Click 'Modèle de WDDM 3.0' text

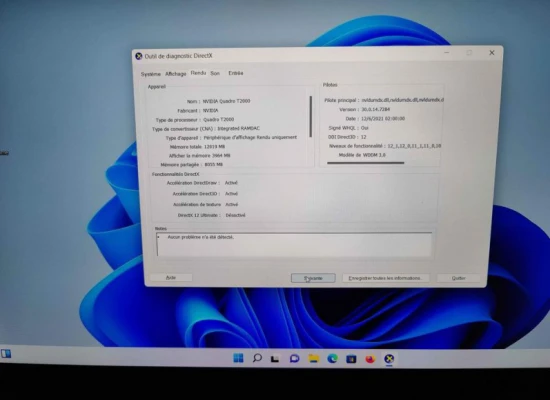click(x=362, y=155)
